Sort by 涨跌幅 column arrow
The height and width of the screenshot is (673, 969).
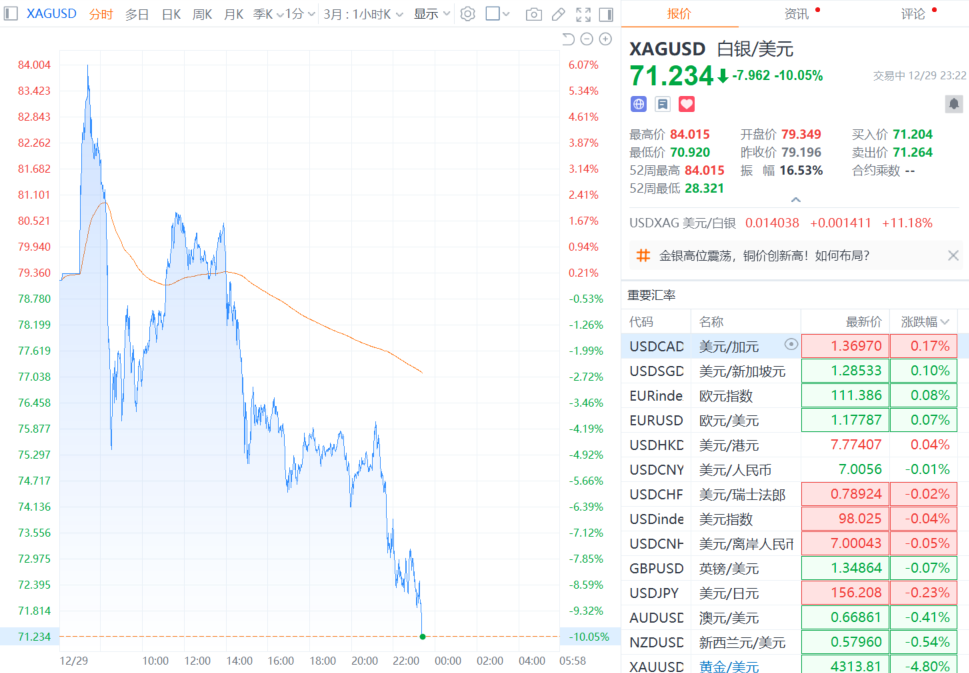[x=944, y=322]
